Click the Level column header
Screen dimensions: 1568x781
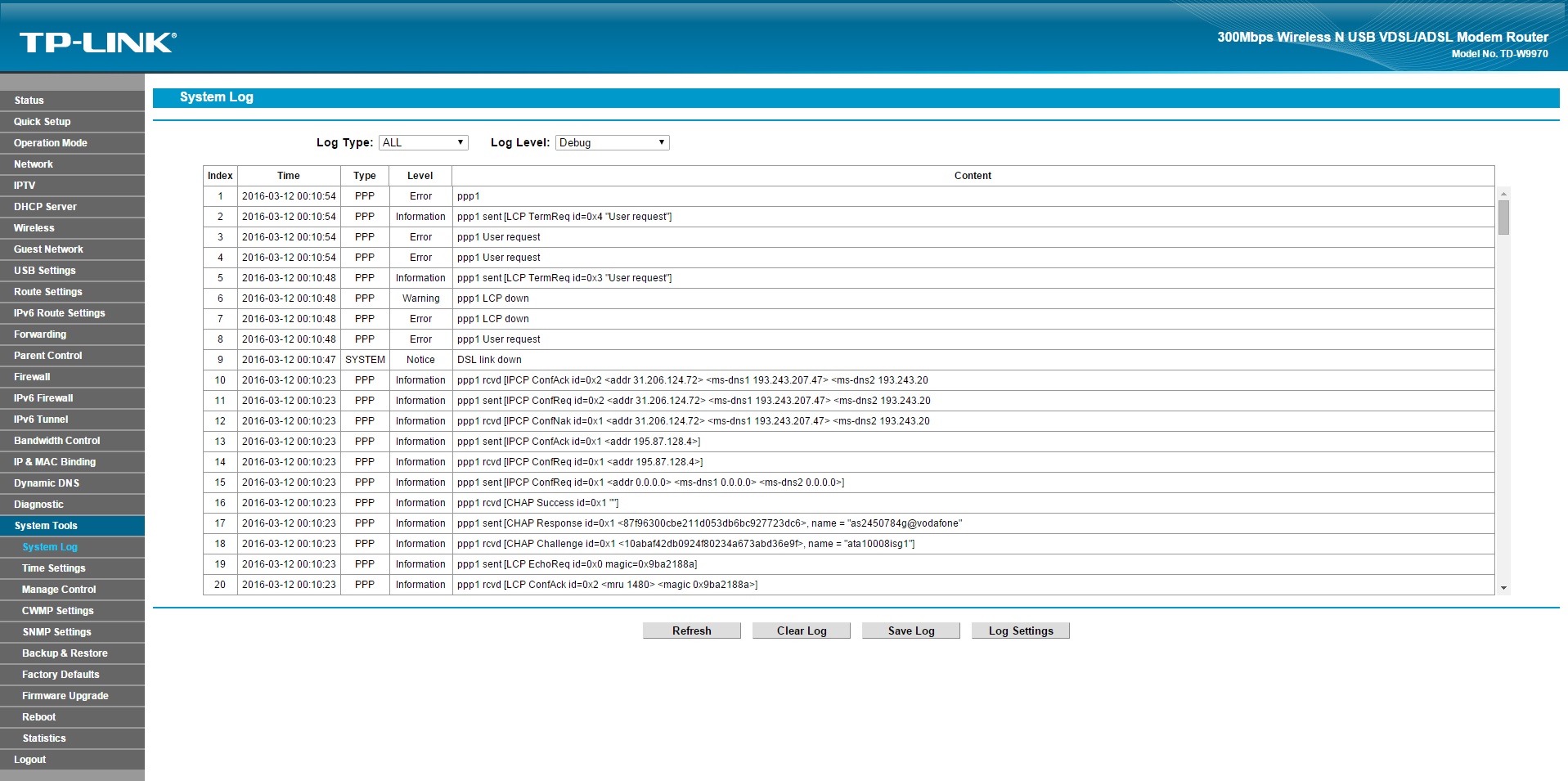coord(420,176)
